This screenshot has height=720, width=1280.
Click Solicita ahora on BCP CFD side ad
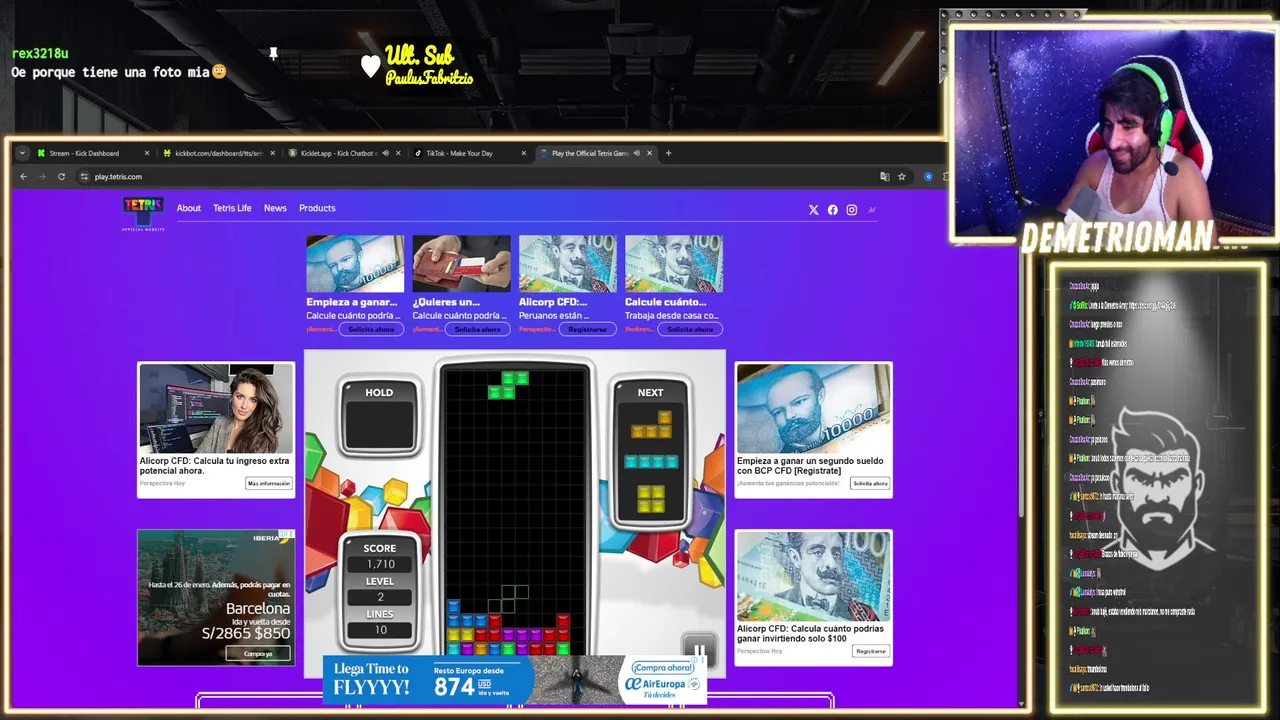pyautogui.click(x=869, y=483)
